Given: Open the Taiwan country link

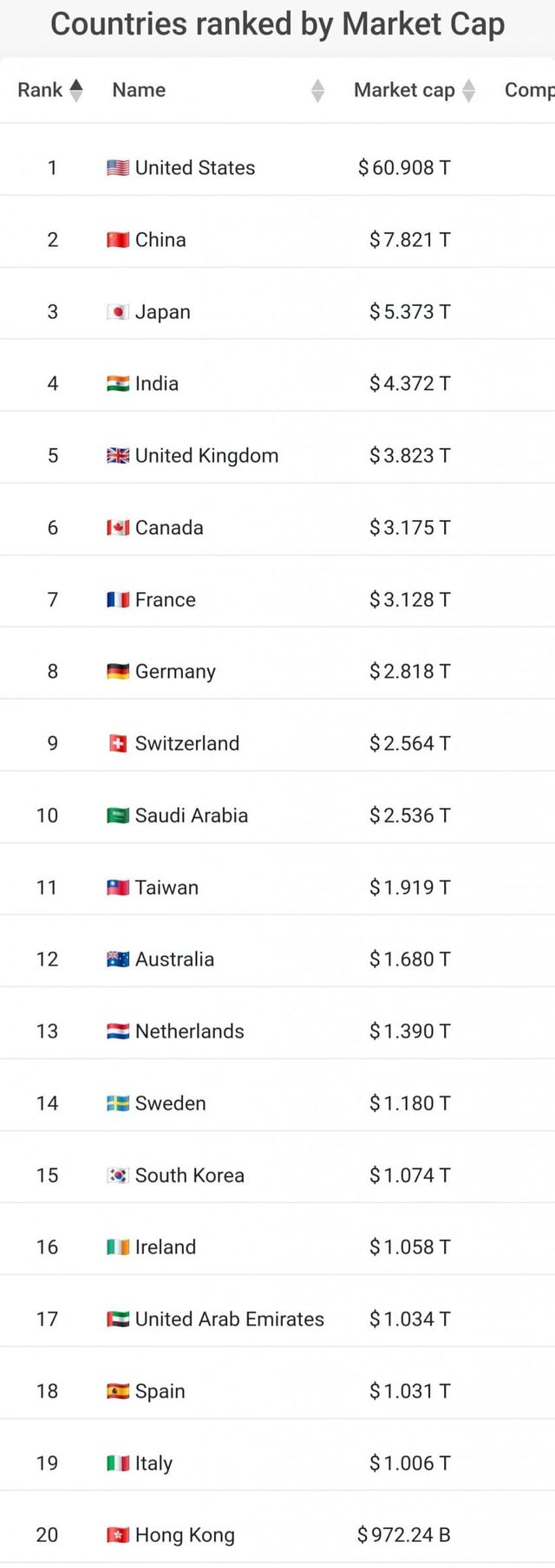Looking at the screenshot, I should 166,888.
